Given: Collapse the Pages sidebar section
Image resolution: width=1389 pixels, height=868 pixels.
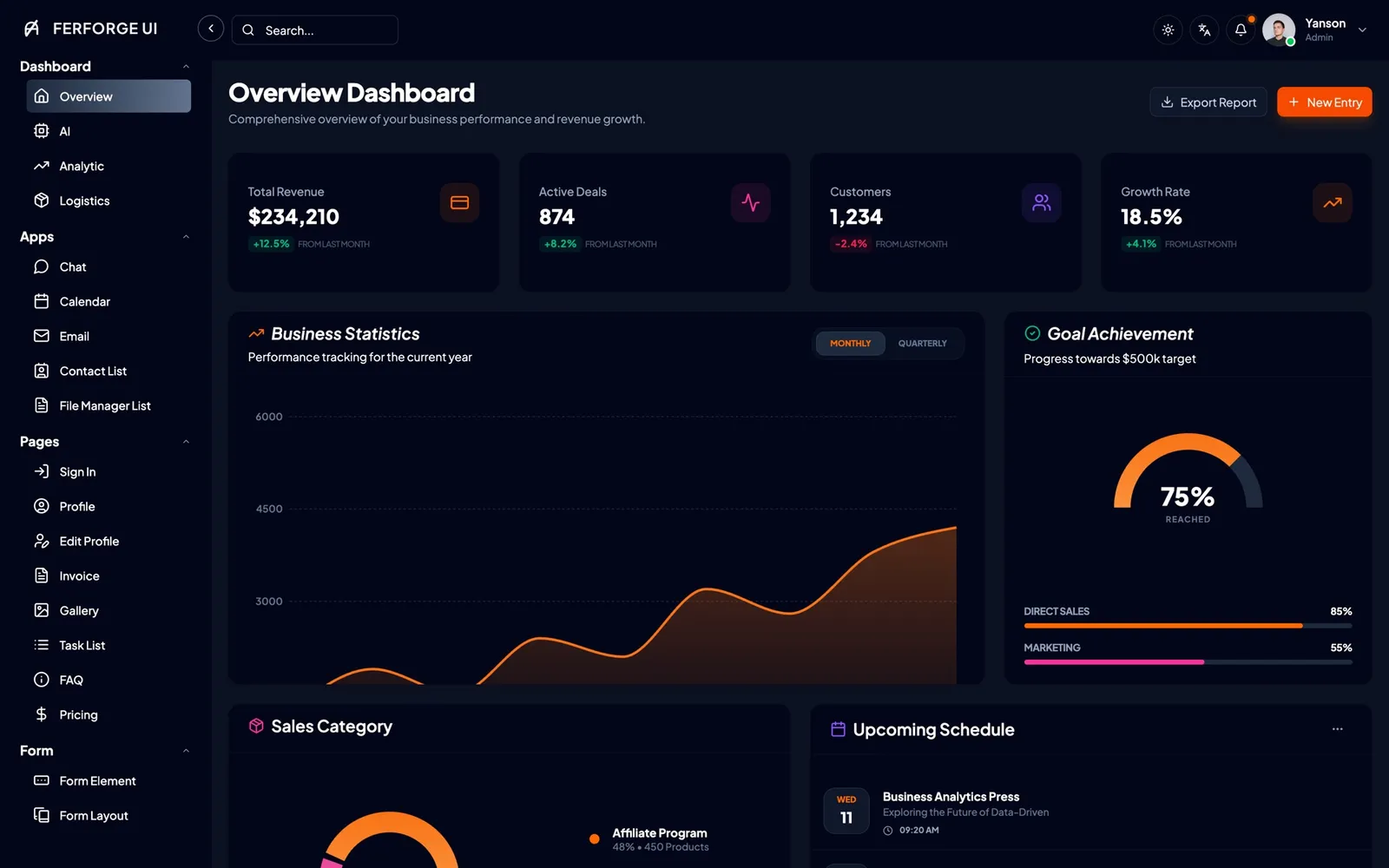Looking at the screenshot, I should pyautogui.click(x=186, y=442).
